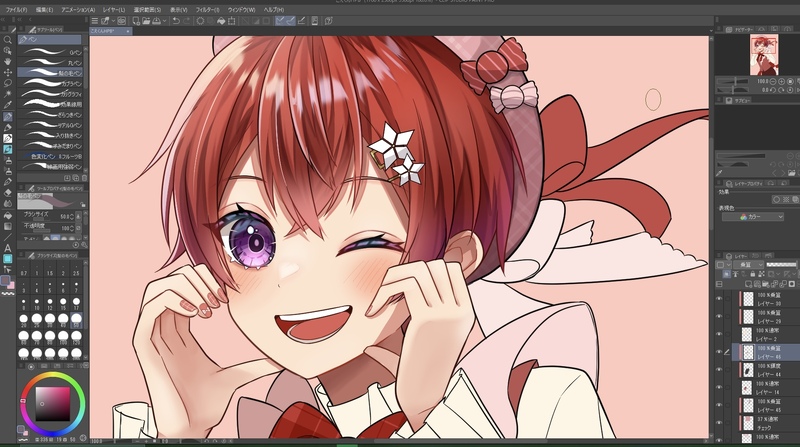Screen dimensions: 800x447
Task: Select the カリグラフィ sub tool
Action: coord(51,94)
